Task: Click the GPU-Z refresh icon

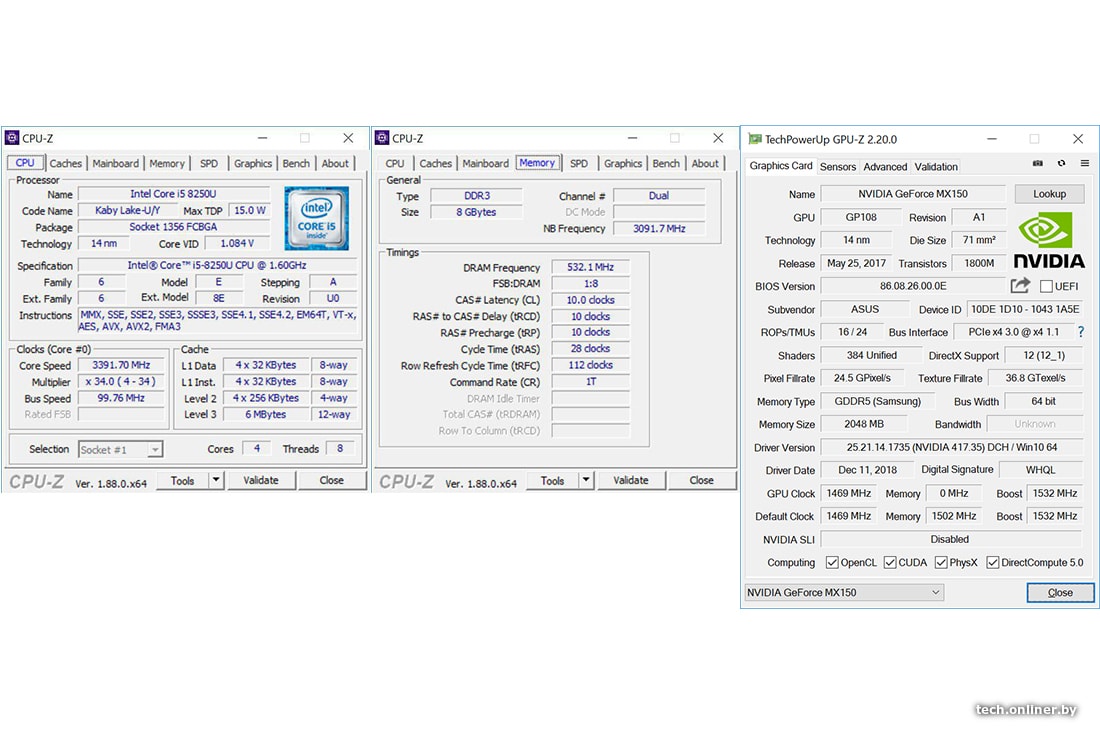Action: coord(1061,164)
